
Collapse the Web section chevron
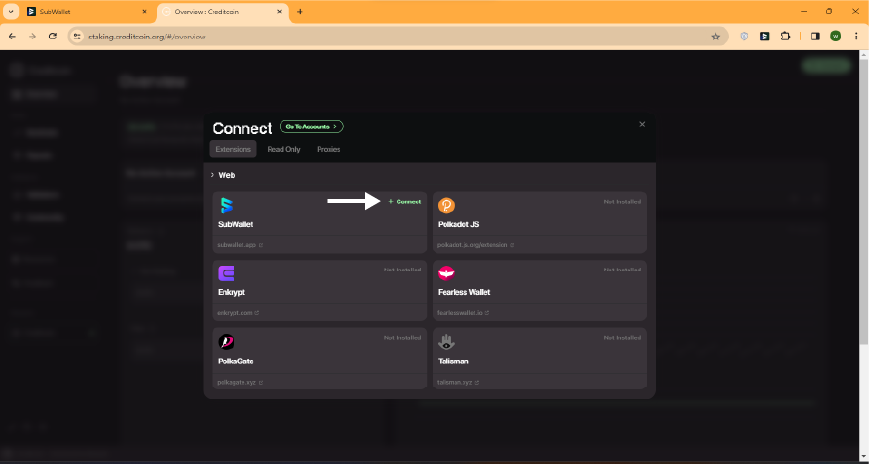212,175
